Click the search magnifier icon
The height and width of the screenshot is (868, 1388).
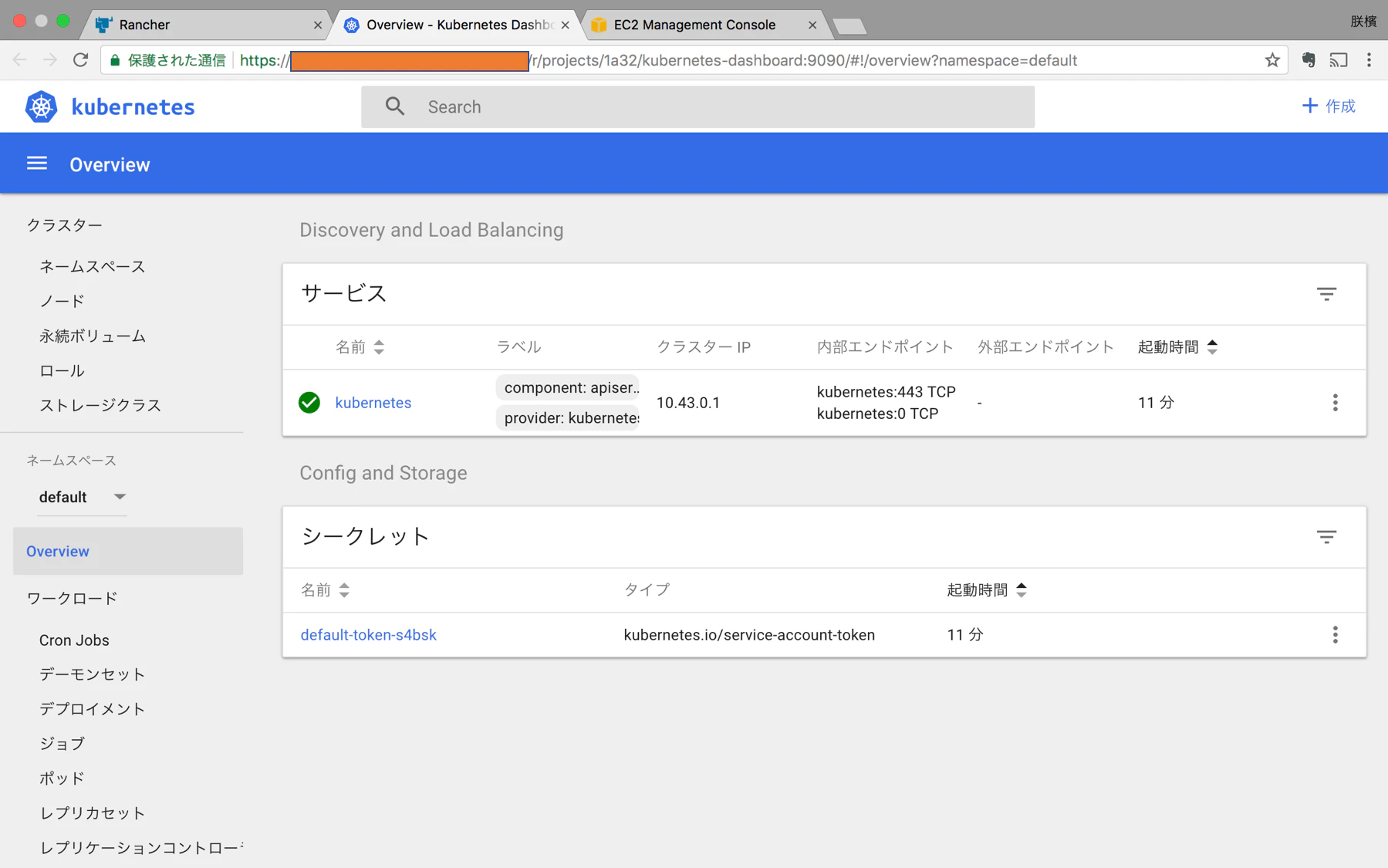click(395, 106)
